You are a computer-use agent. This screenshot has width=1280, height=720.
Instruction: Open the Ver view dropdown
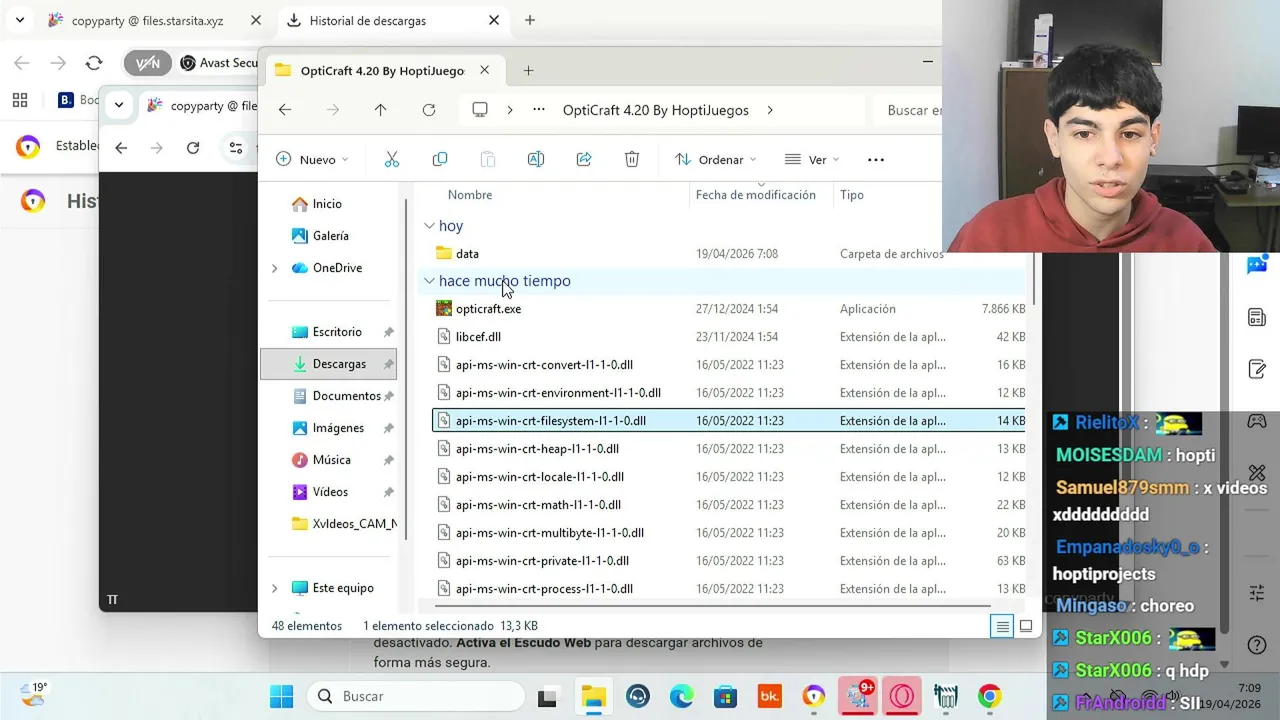812,160
